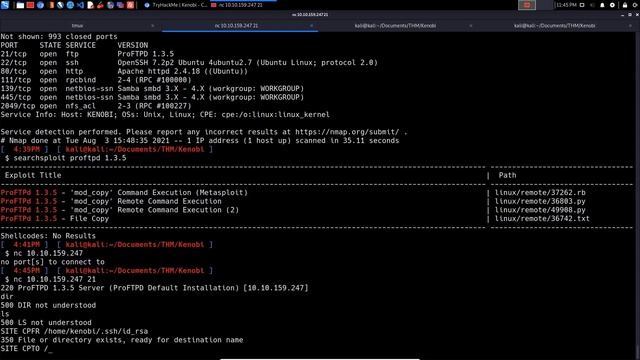Close the tmux tab
Image resolution: width=640 pixels, height=360 pixels.
[153, 26]
